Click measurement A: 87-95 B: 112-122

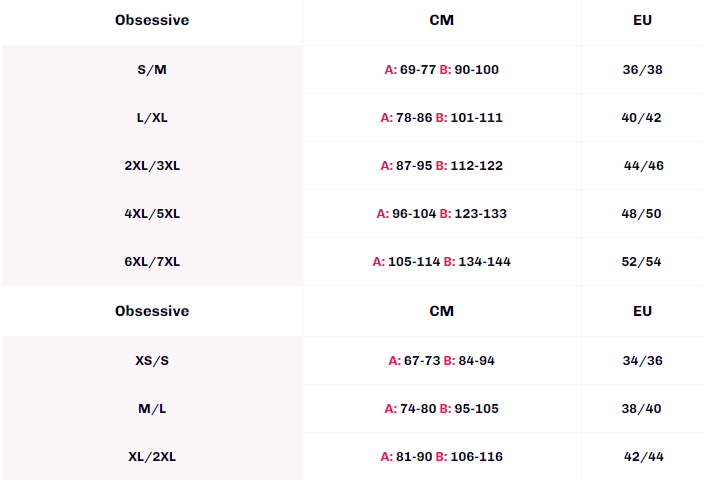click(x=442, y=166)
